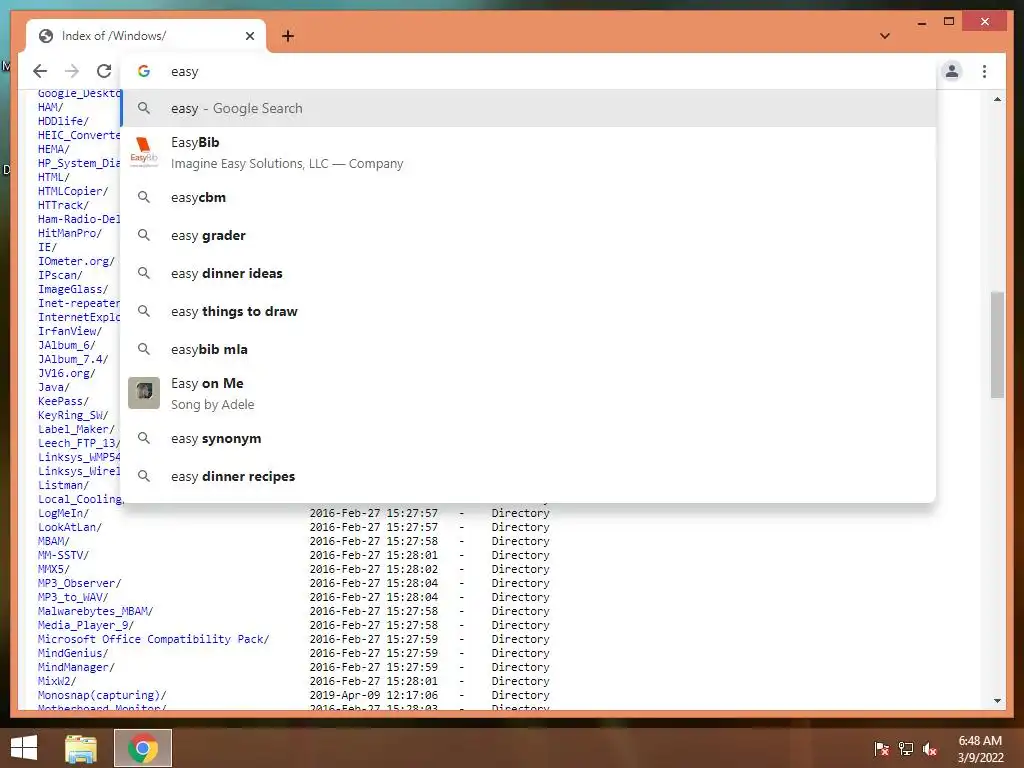This screenshot has width=1024, height=768.
Task: Choose 'easy dinner ideas' suggestion
Action: pos(529,273)
